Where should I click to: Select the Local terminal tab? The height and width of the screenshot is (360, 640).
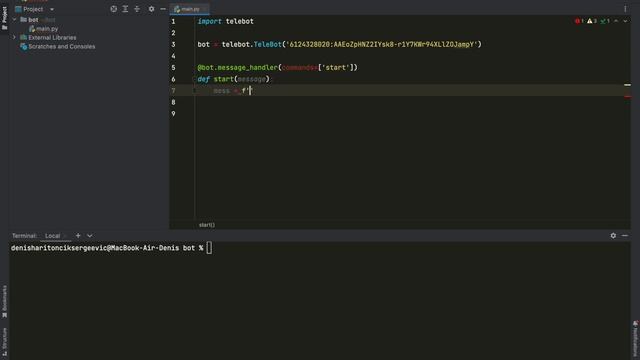(x=52, y=236)
